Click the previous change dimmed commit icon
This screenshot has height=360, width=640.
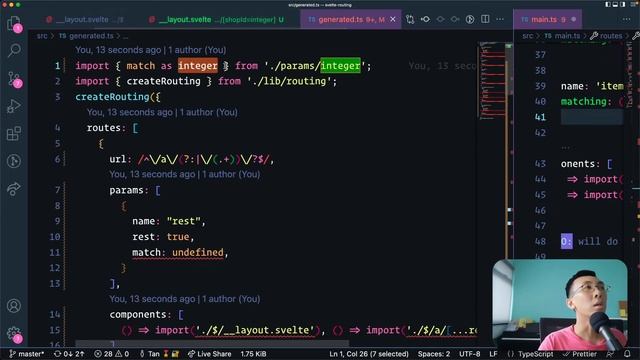tap(440, 19)
